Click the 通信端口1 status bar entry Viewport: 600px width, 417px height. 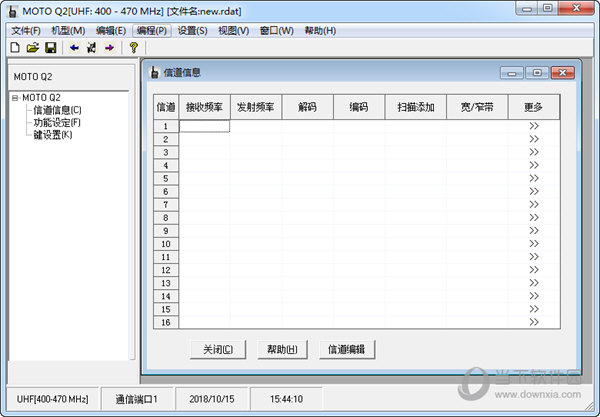pos(137,399)
